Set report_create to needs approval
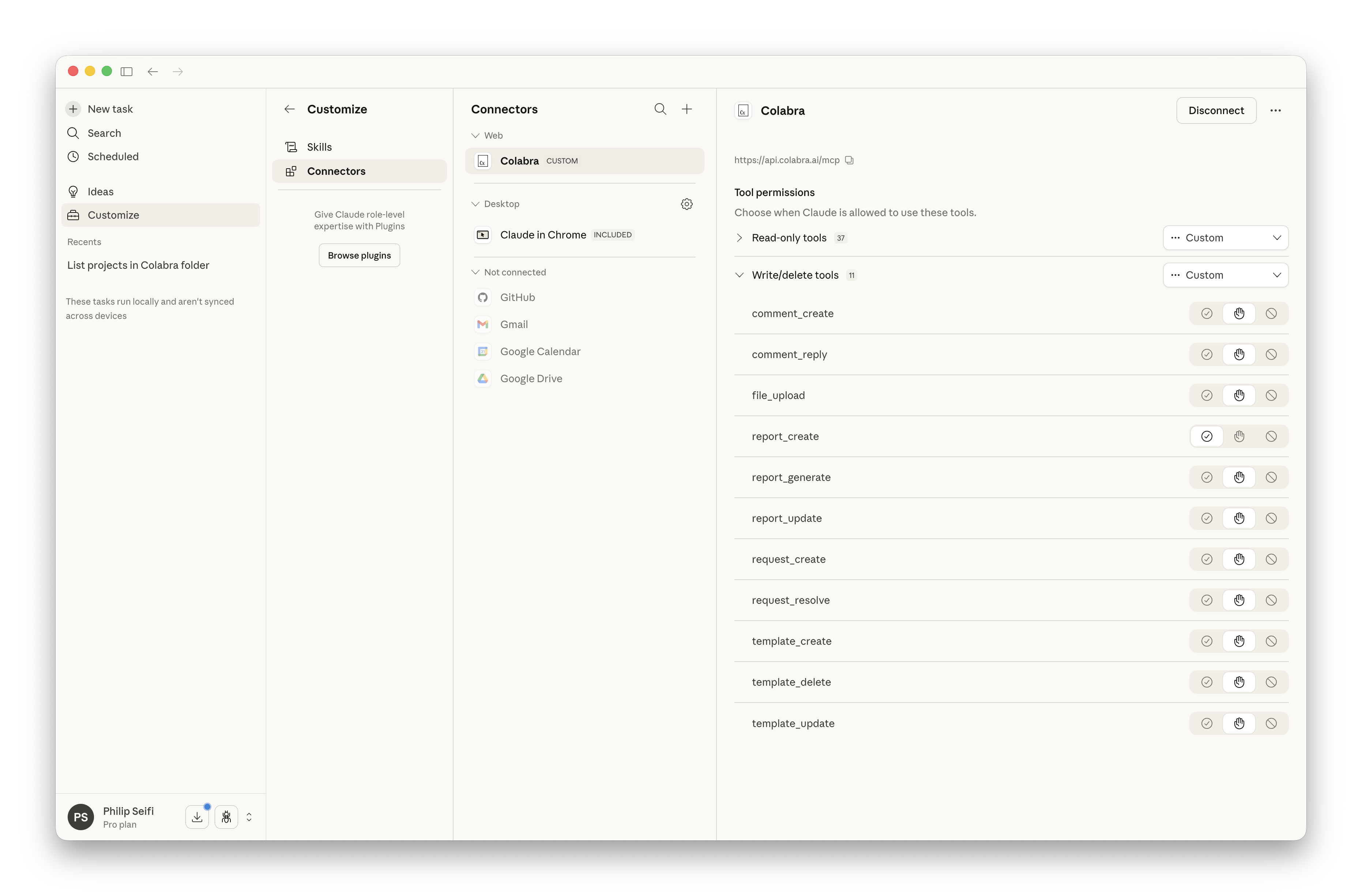The width and height of the screenshot is (1362, 896). tap(1239, 437)
